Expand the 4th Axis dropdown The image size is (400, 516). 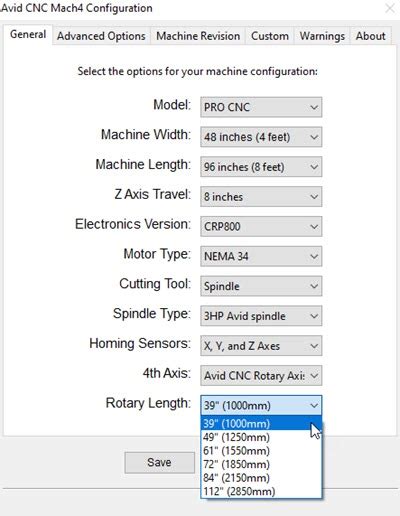[x=261, y=376]
